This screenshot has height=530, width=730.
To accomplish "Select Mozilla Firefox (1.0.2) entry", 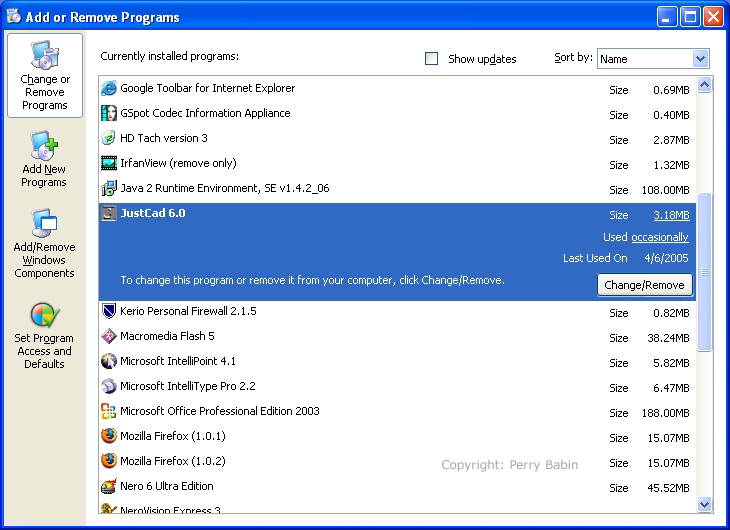I will coord(397,462).
